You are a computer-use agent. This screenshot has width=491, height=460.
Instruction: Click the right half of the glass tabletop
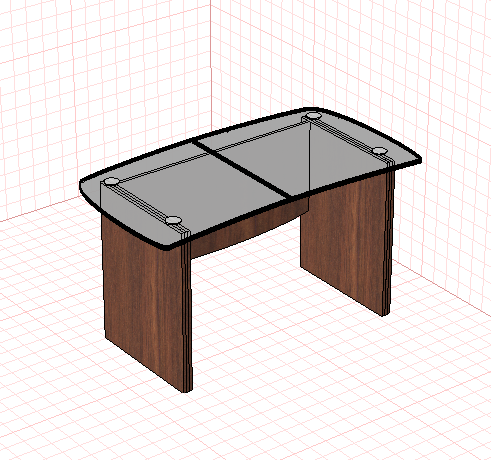[310, 150]
